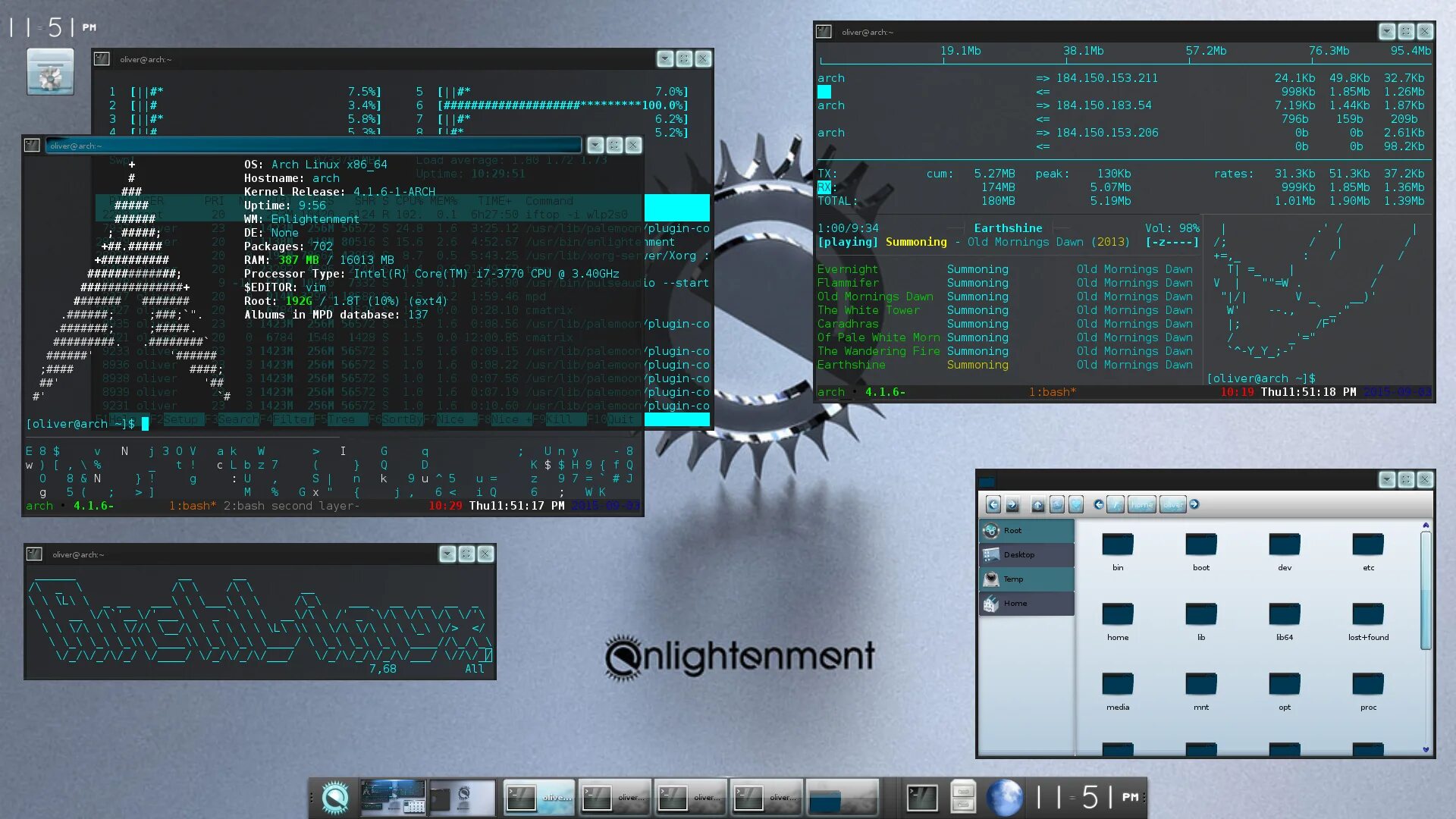Screen dimensions: 1456x819
Task: Click the refresh button in file manager
Action: coord(1057,505)
